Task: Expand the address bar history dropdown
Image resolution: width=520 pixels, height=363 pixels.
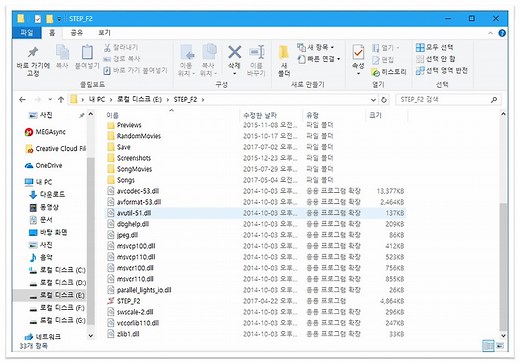Action: (373, 100)
